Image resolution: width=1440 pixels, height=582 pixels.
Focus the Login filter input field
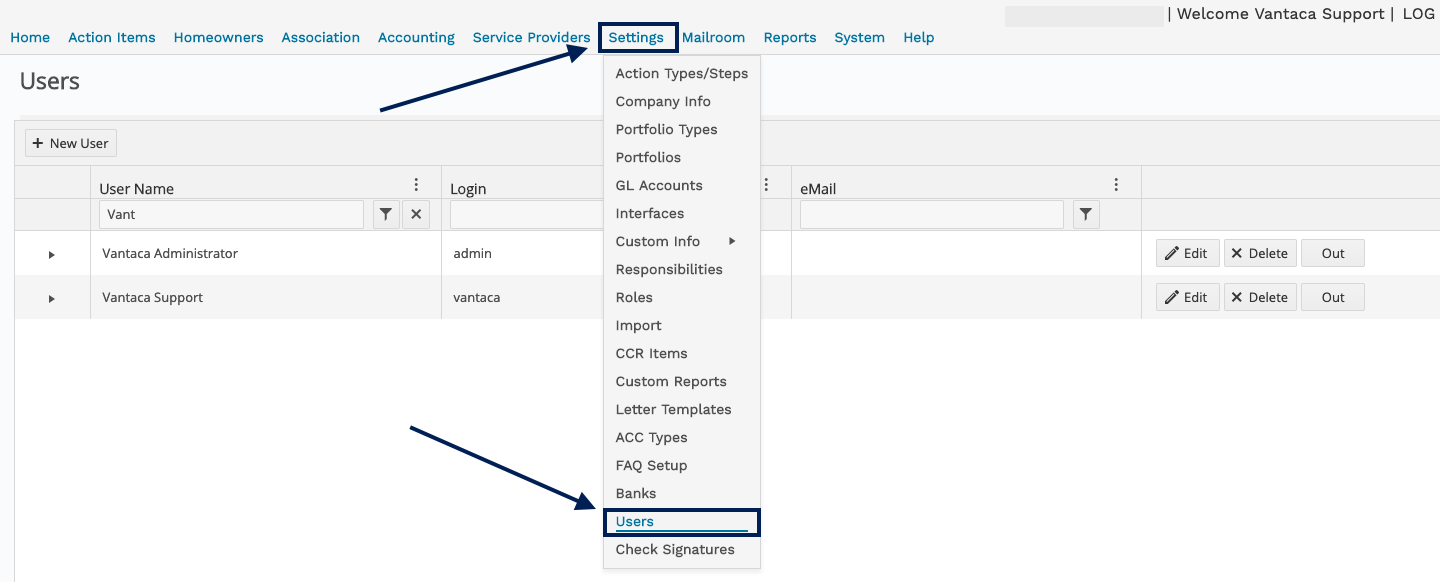click(526, 214)
